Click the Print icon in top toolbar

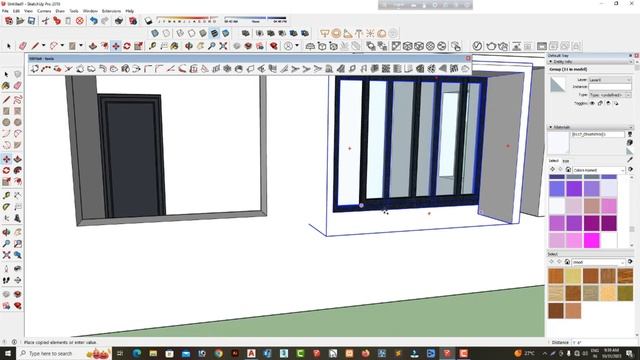pyautogui.click(x=118, y=21)
